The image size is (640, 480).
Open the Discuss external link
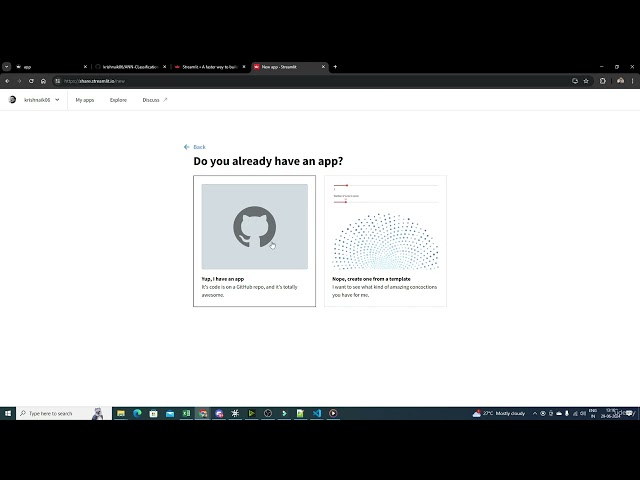[x=155, y=100]
